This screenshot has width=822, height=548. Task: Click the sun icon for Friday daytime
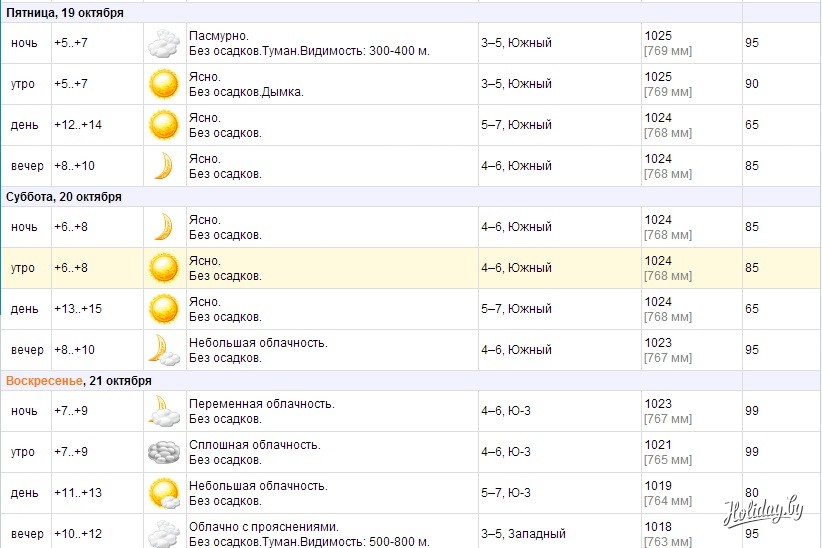(163, 125)
